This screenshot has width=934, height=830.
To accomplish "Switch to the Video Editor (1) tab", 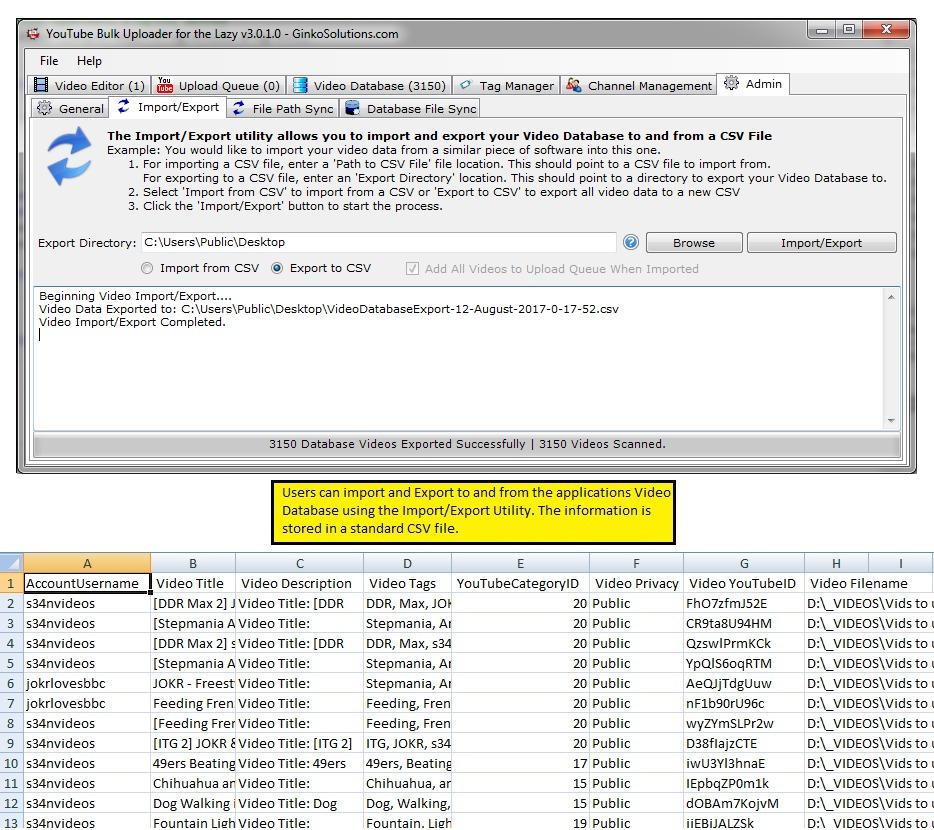I will tap(89, 85).
